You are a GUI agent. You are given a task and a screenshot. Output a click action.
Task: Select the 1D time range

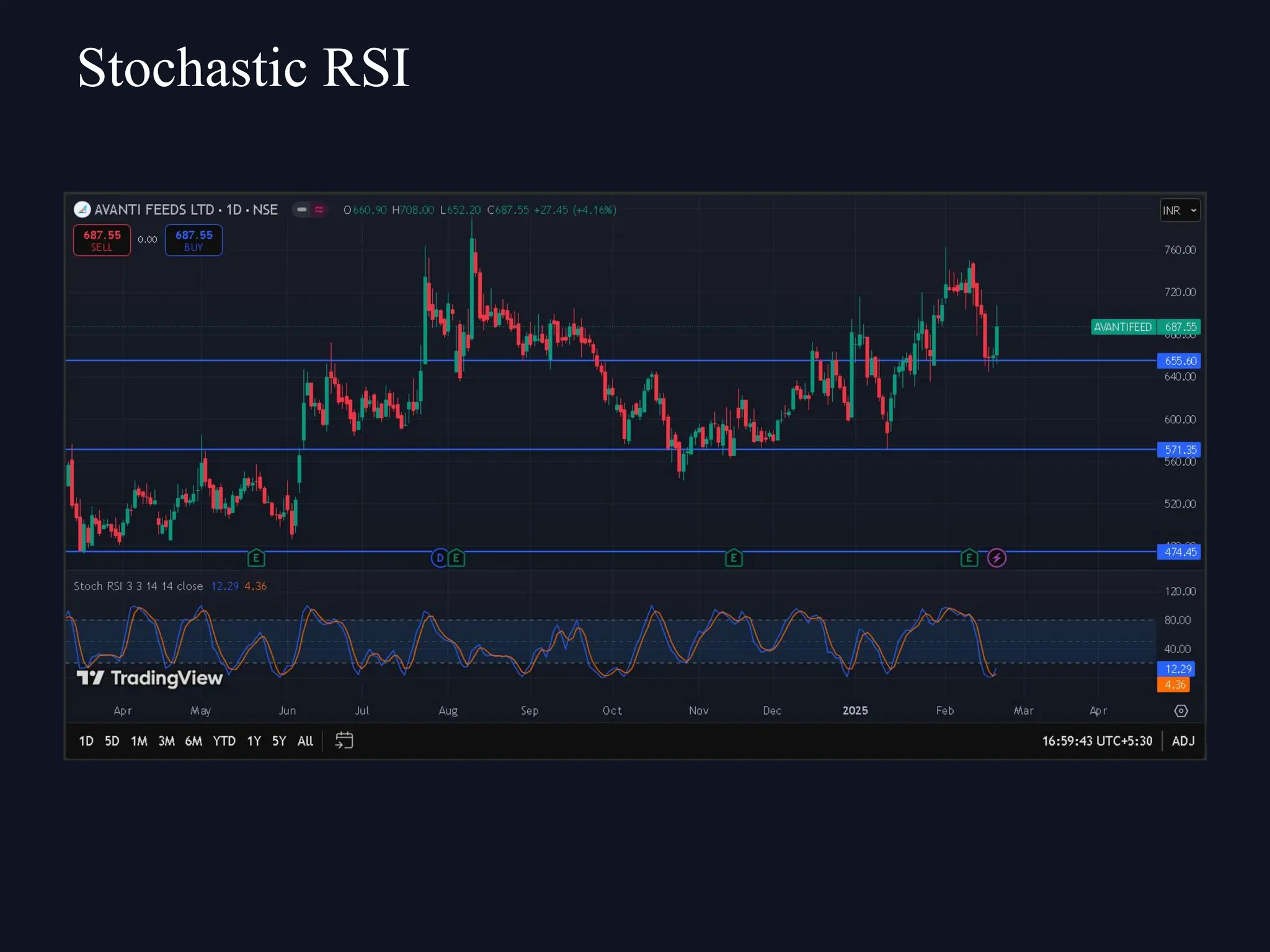(86, 741)
